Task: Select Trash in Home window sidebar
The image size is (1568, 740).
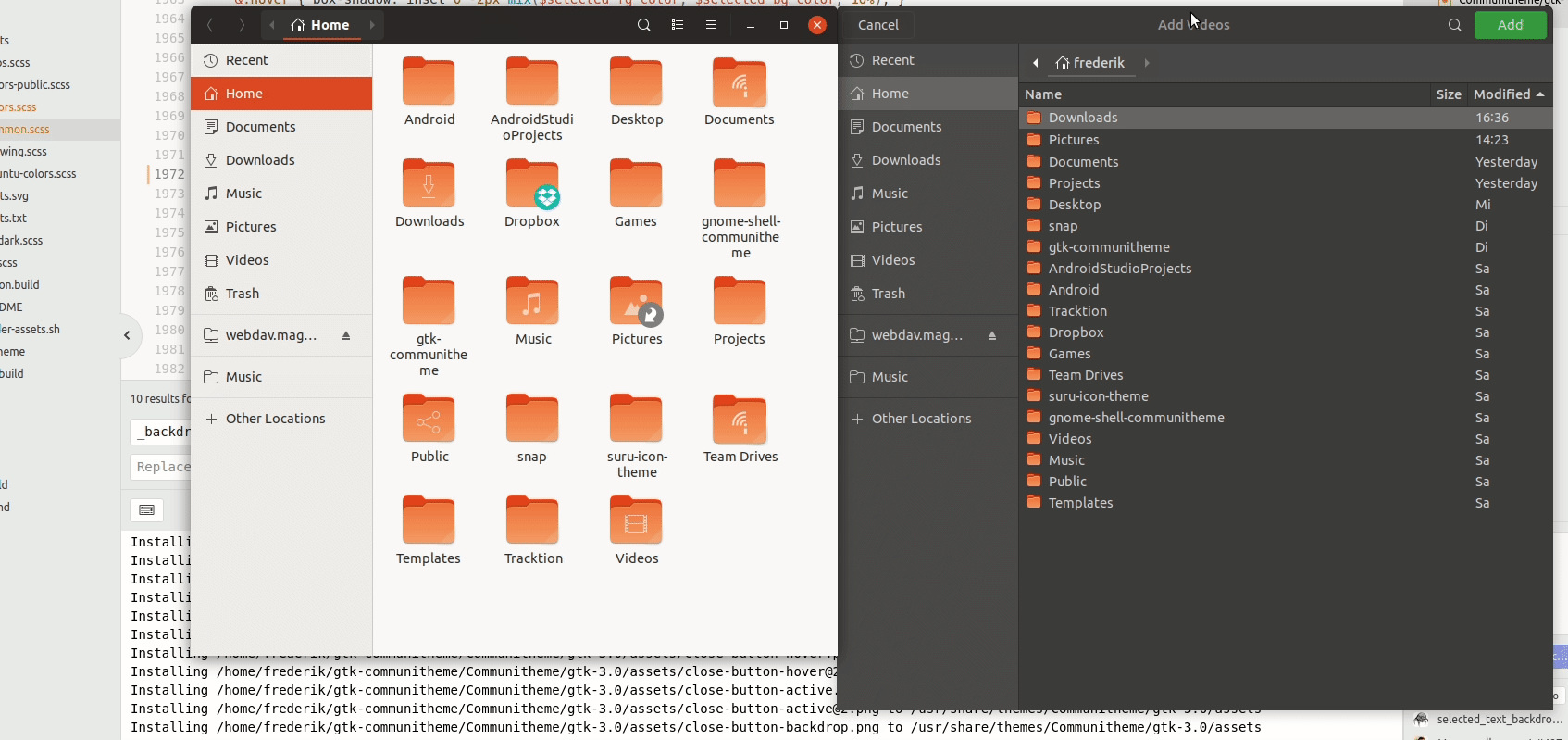Action: pos(281,294)
